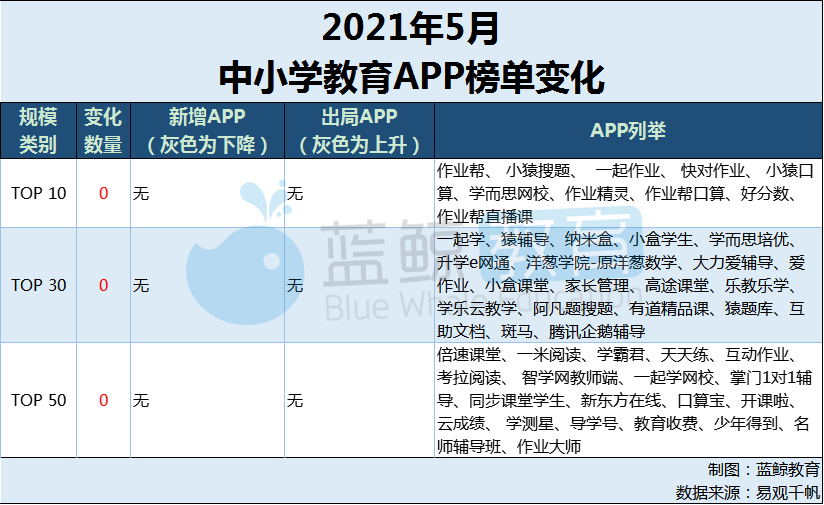Select TOP 10 新增APP cell showing 无
The width and height of the screenshot is (824, 505).
coord(141,193)
